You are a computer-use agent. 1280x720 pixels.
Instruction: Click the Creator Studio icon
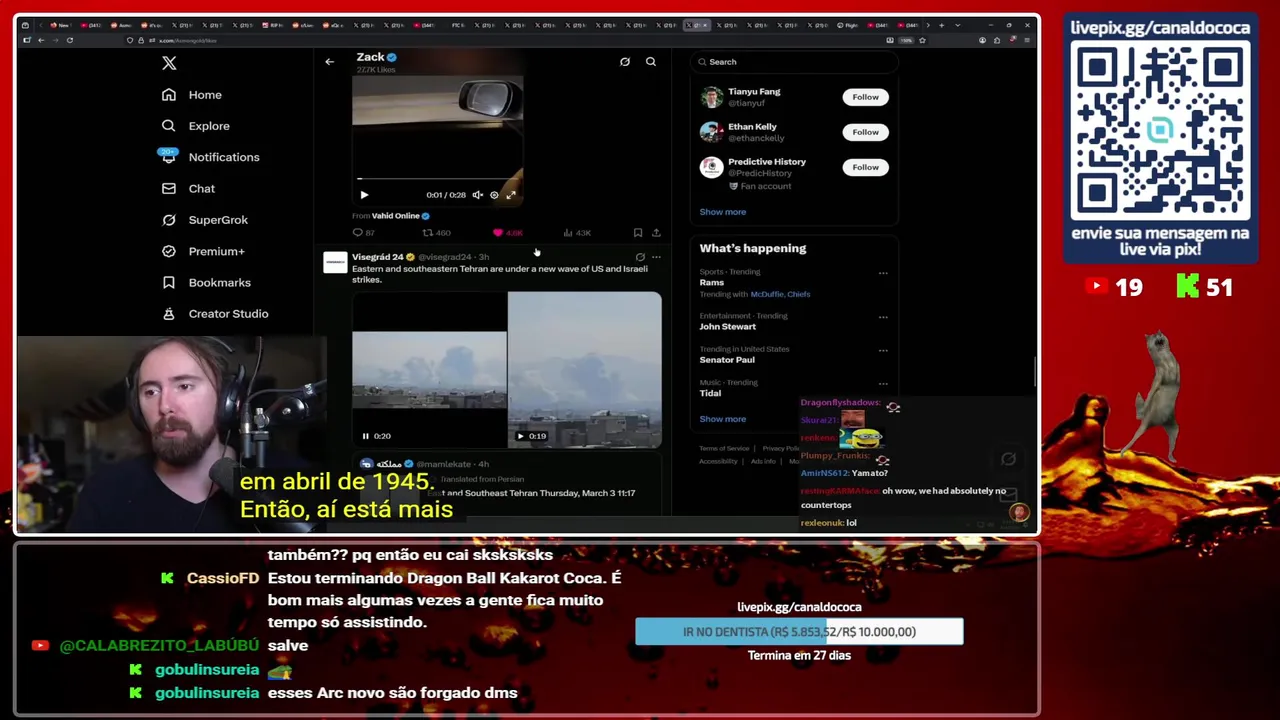169,314
